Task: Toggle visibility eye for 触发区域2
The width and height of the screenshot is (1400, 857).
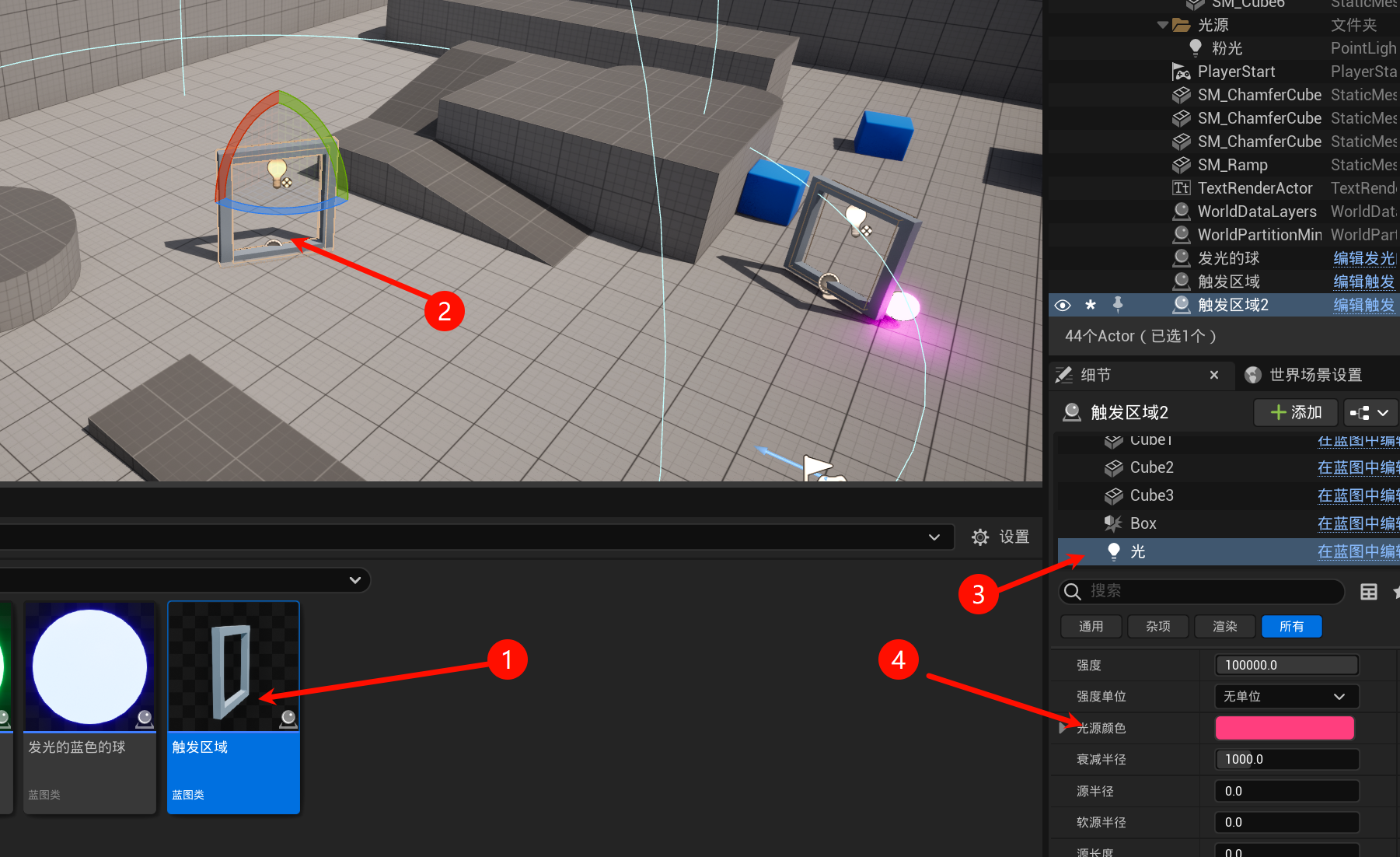Action: point(1063,305)
